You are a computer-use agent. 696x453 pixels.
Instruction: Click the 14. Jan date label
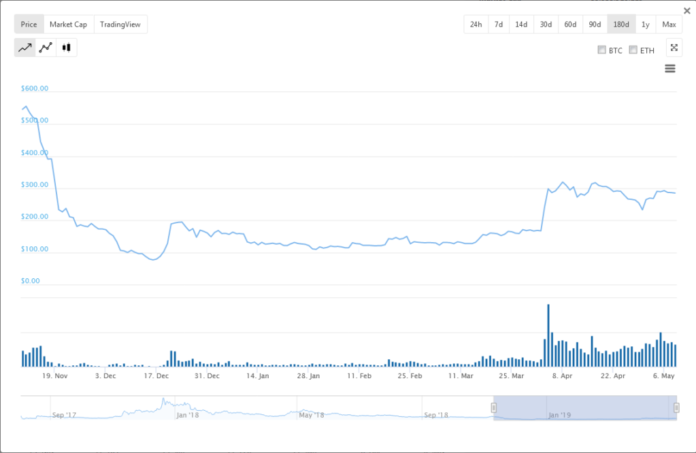click(257, 376)
